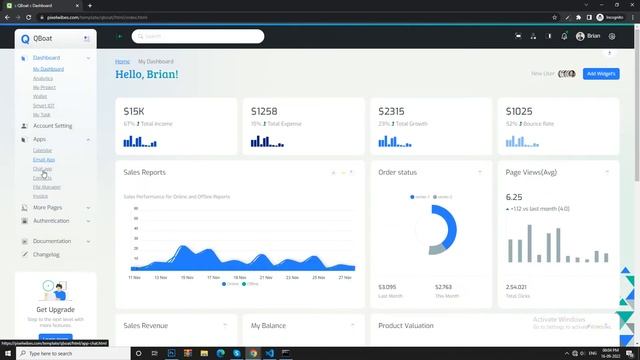
Task: Open Smart IOT sidebar link
Action: pos(43,105)
